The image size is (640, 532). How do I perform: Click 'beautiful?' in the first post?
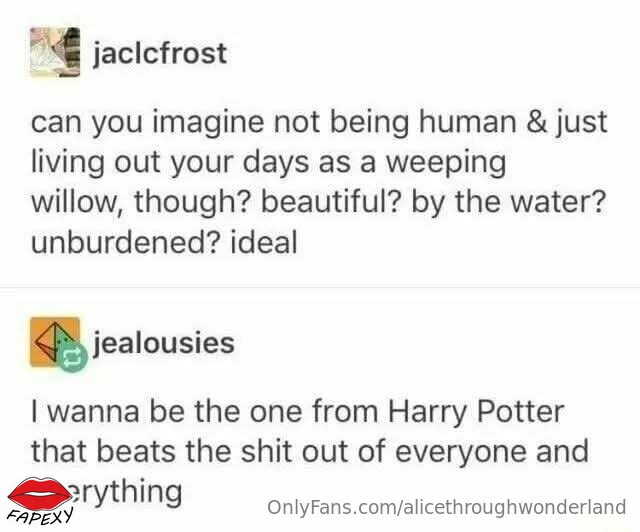[x=331, y=202]
